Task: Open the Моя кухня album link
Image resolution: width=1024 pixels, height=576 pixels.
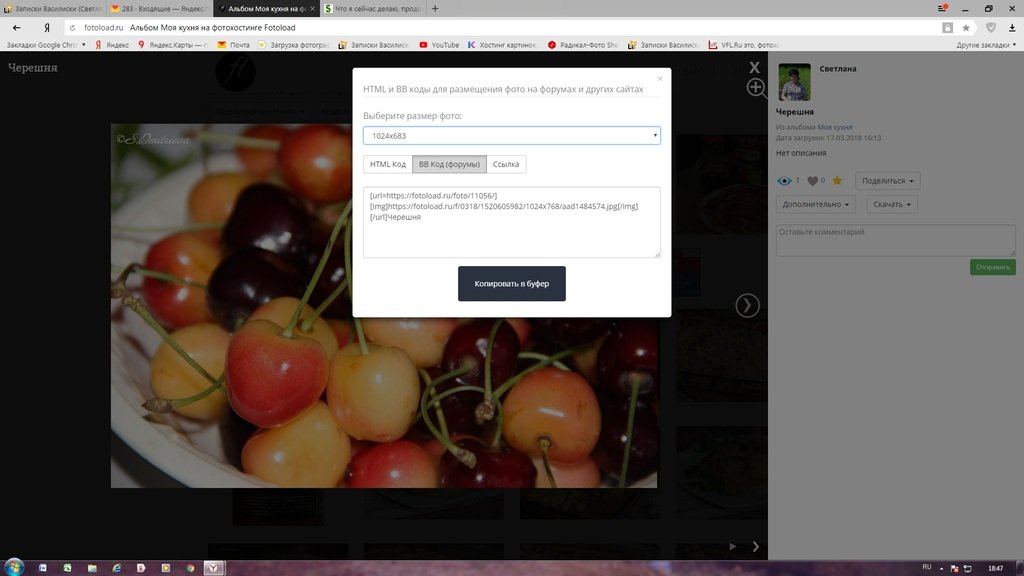Action: 835,128
